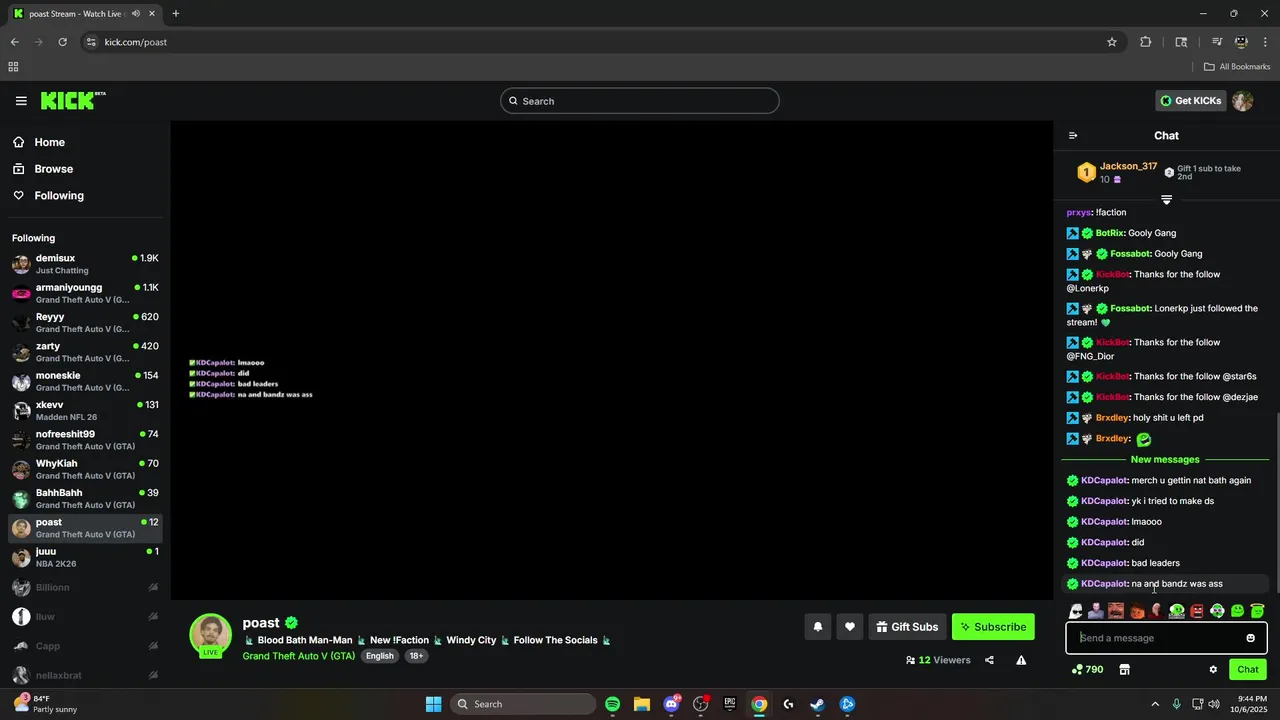This screenshot has height=720, width=1280.
Task: Insert the green DJ emote
Action: coord(1177,611)
